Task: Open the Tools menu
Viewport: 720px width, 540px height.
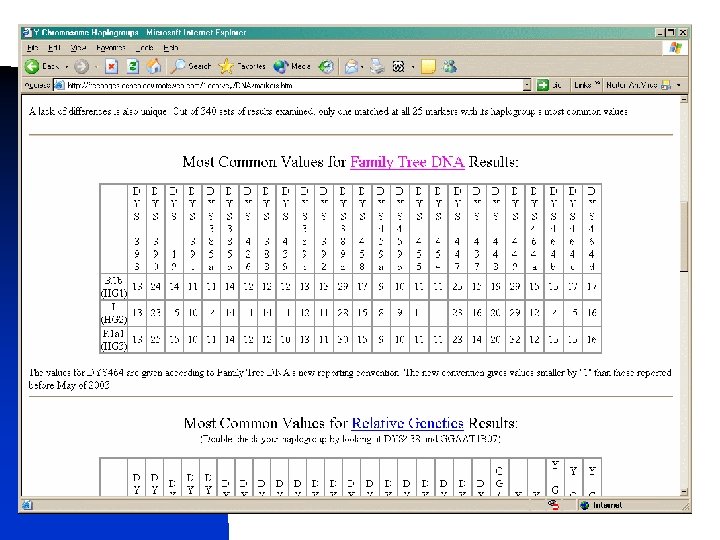Action: point(144,47)
